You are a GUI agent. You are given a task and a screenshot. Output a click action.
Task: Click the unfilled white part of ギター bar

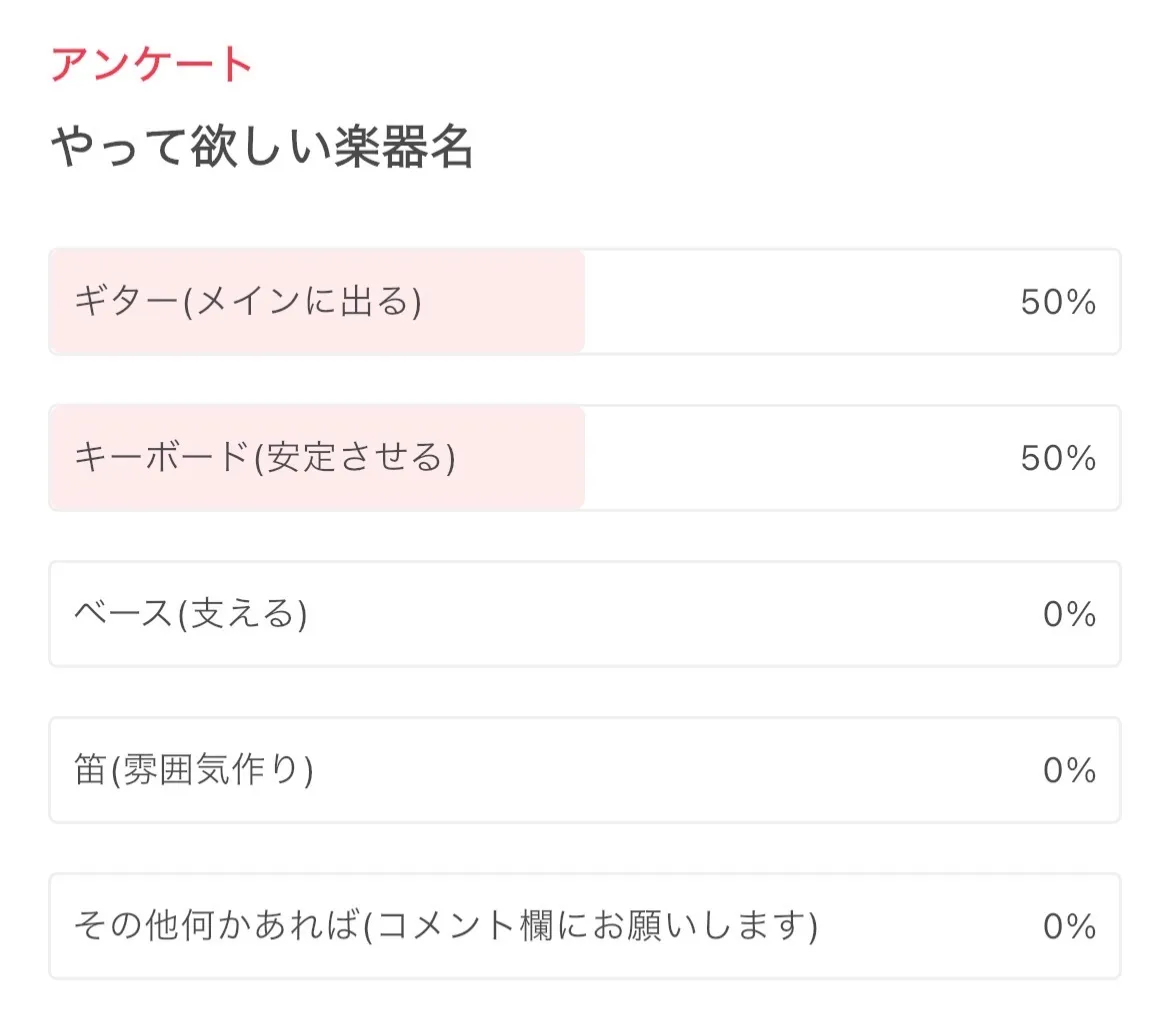pyautogui.click(x=800, y=301)
